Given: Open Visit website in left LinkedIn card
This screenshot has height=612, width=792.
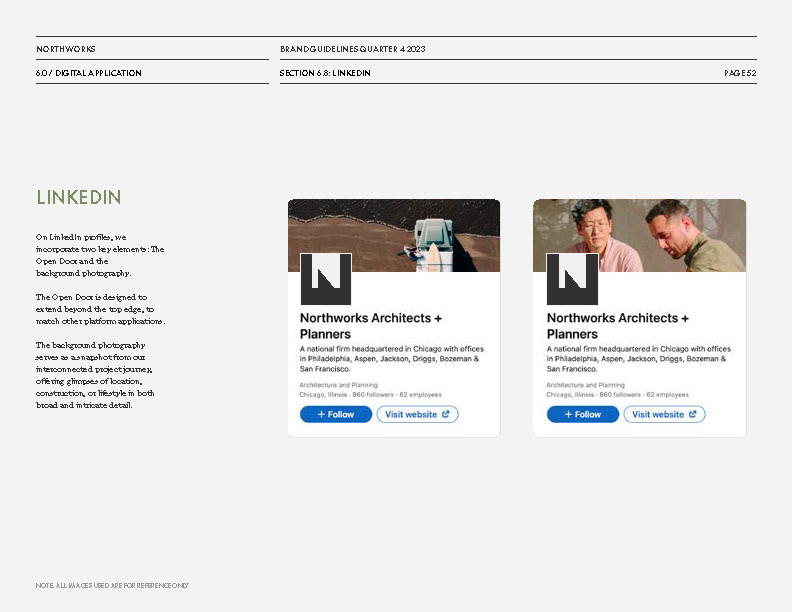Looking at the screenshot, I should [x=417, y=414].
